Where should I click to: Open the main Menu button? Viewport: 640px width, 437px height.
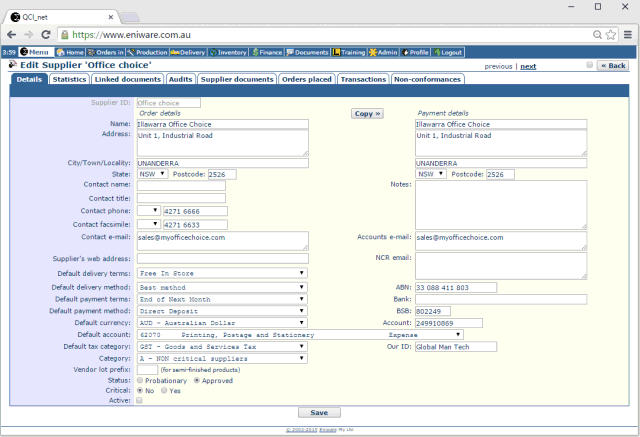click(x=36, y=52)
